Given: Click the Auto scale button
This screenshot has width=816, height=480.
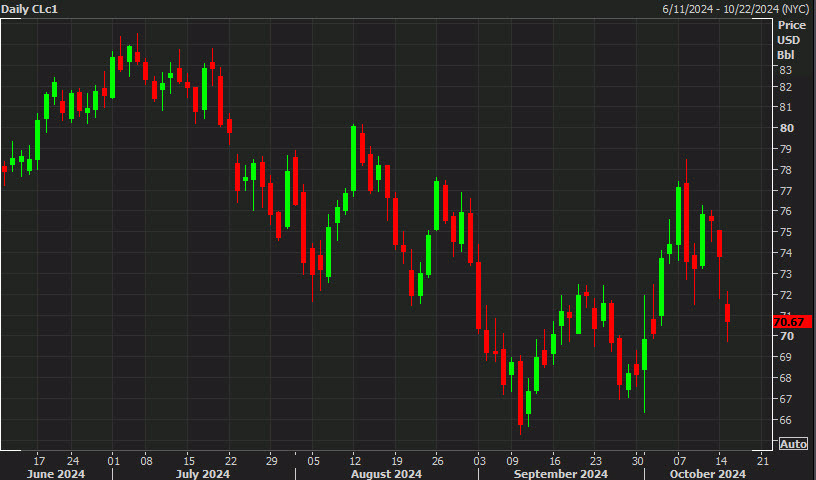Looking at the screenshot, I should pos(793,444).
